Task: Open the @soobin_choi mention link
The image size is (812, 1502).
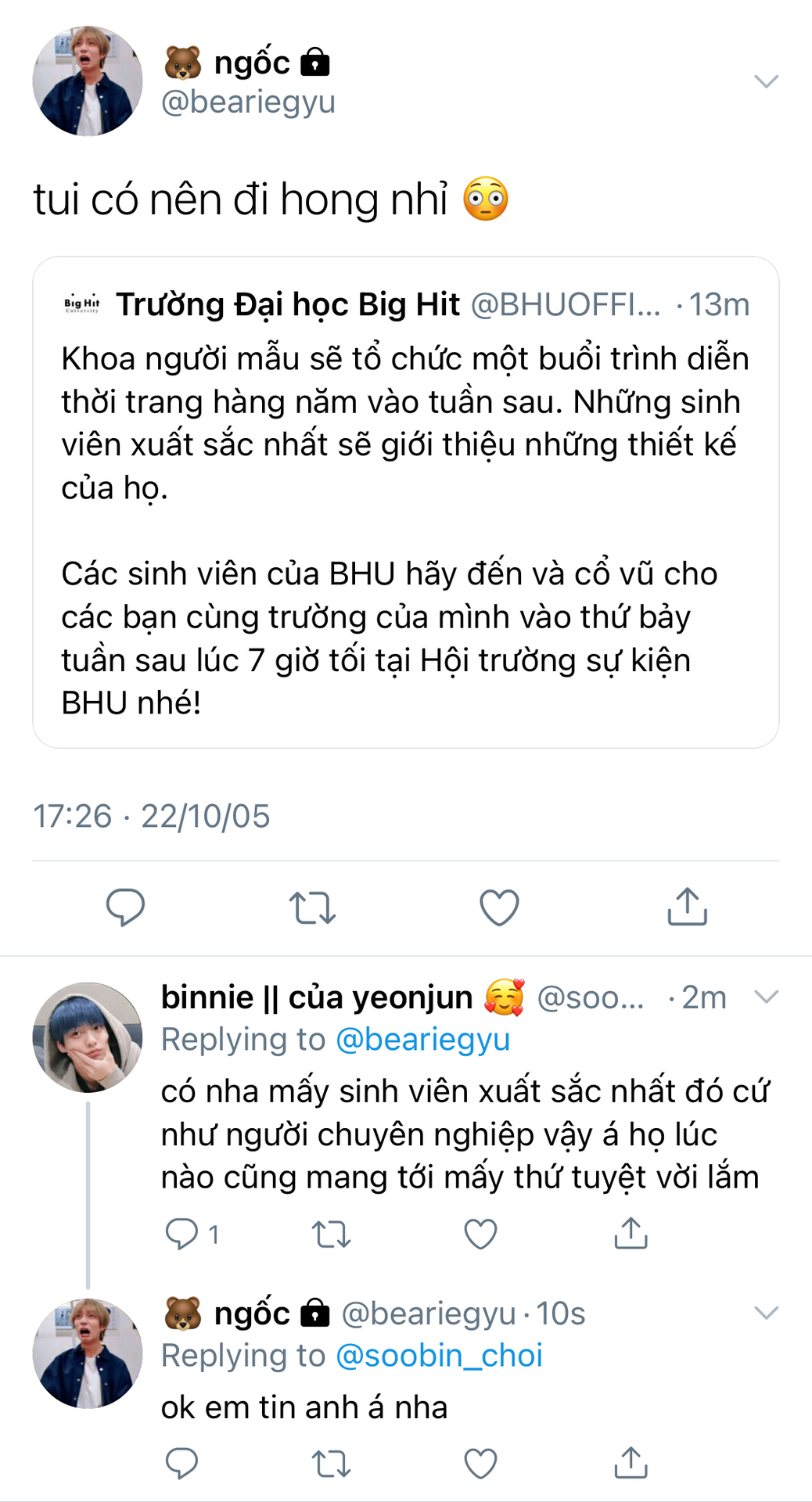Action: [x=439, y=1356]
